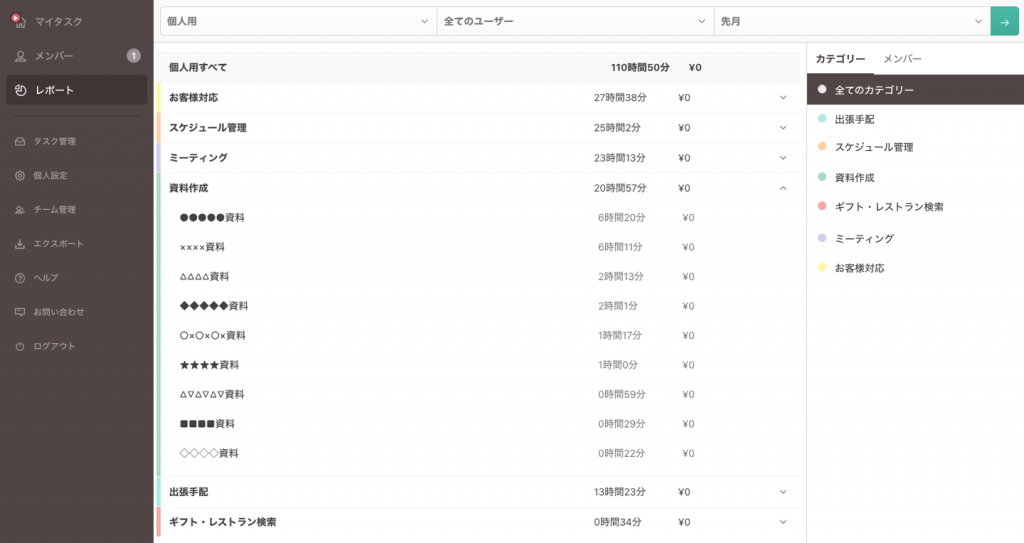Select the カテゴリー tab
Viewport: 1024px width, 543px height.
pyautogui.click(x=840, y=59)
